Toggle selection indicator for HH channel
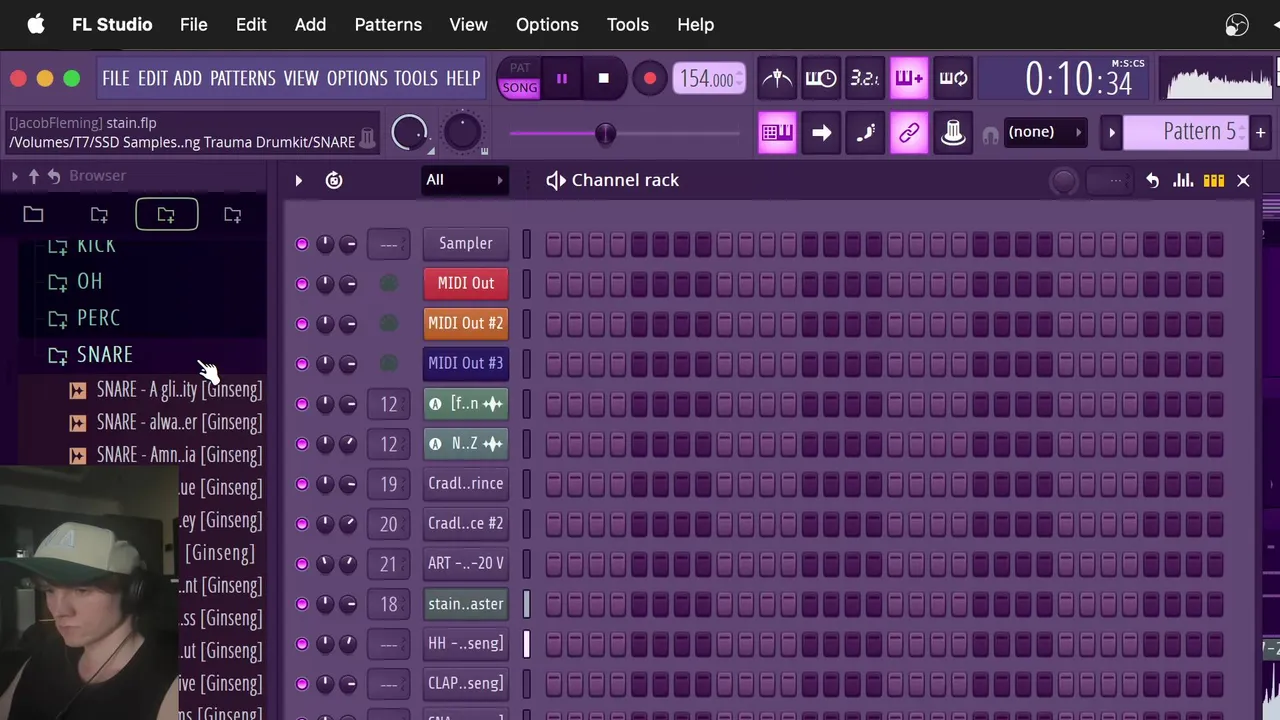Viewport: 1280px width, 720px height. point(527,644)
